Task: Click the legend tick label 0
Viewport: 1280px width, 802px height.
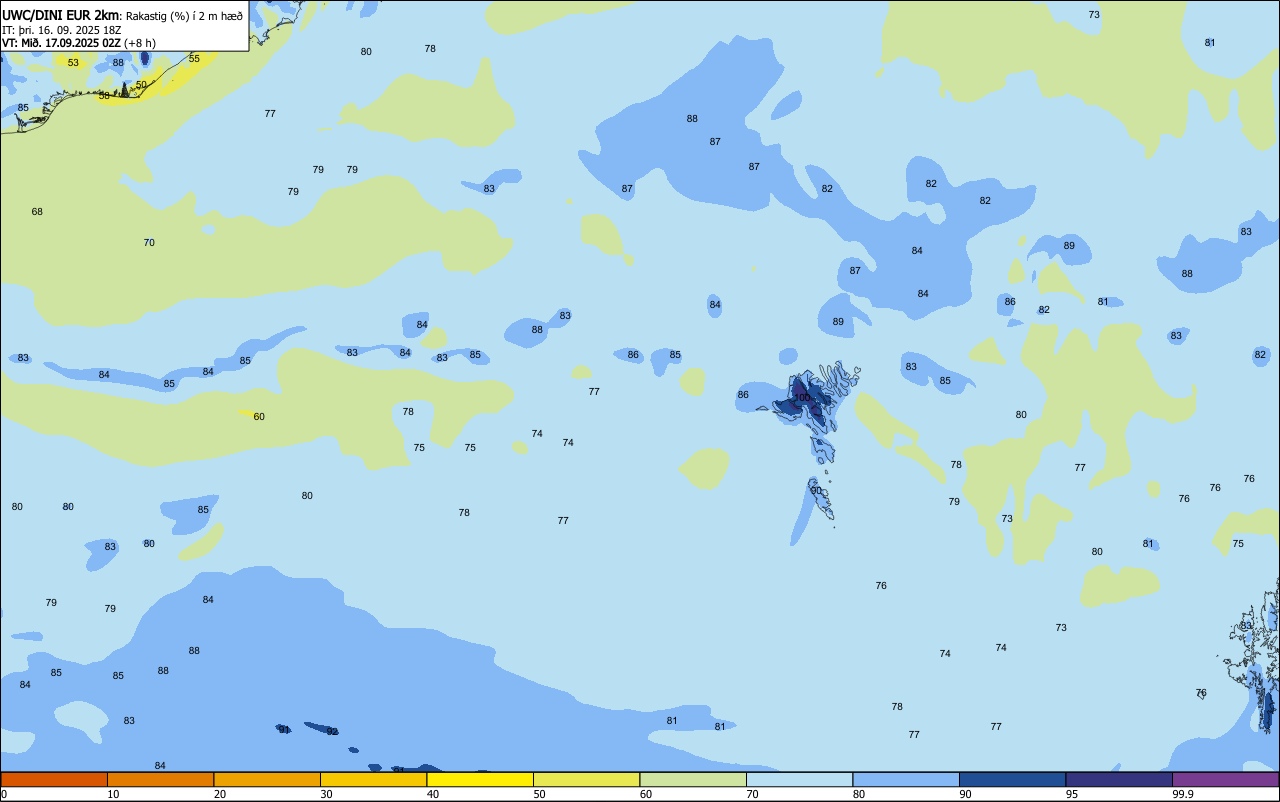Action: tap(4, 794)
